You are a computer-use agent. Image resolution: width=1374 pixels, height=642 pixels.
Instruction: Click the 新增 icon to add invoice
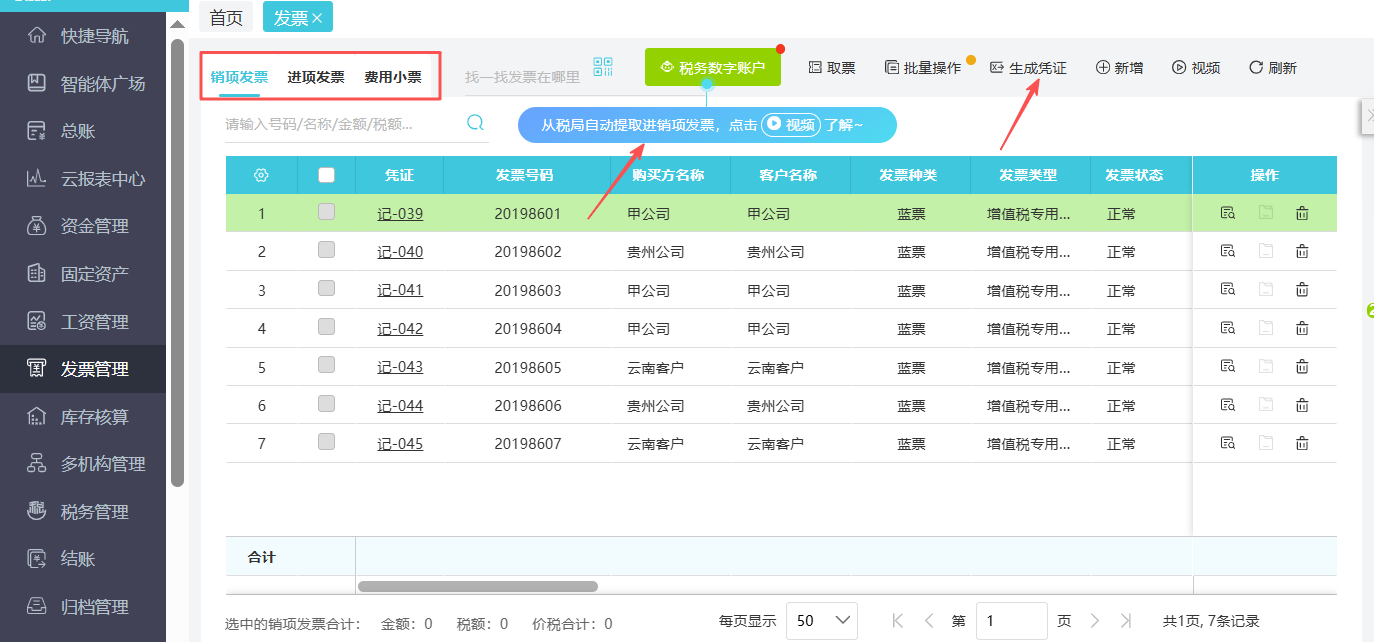coord(1119,67)
